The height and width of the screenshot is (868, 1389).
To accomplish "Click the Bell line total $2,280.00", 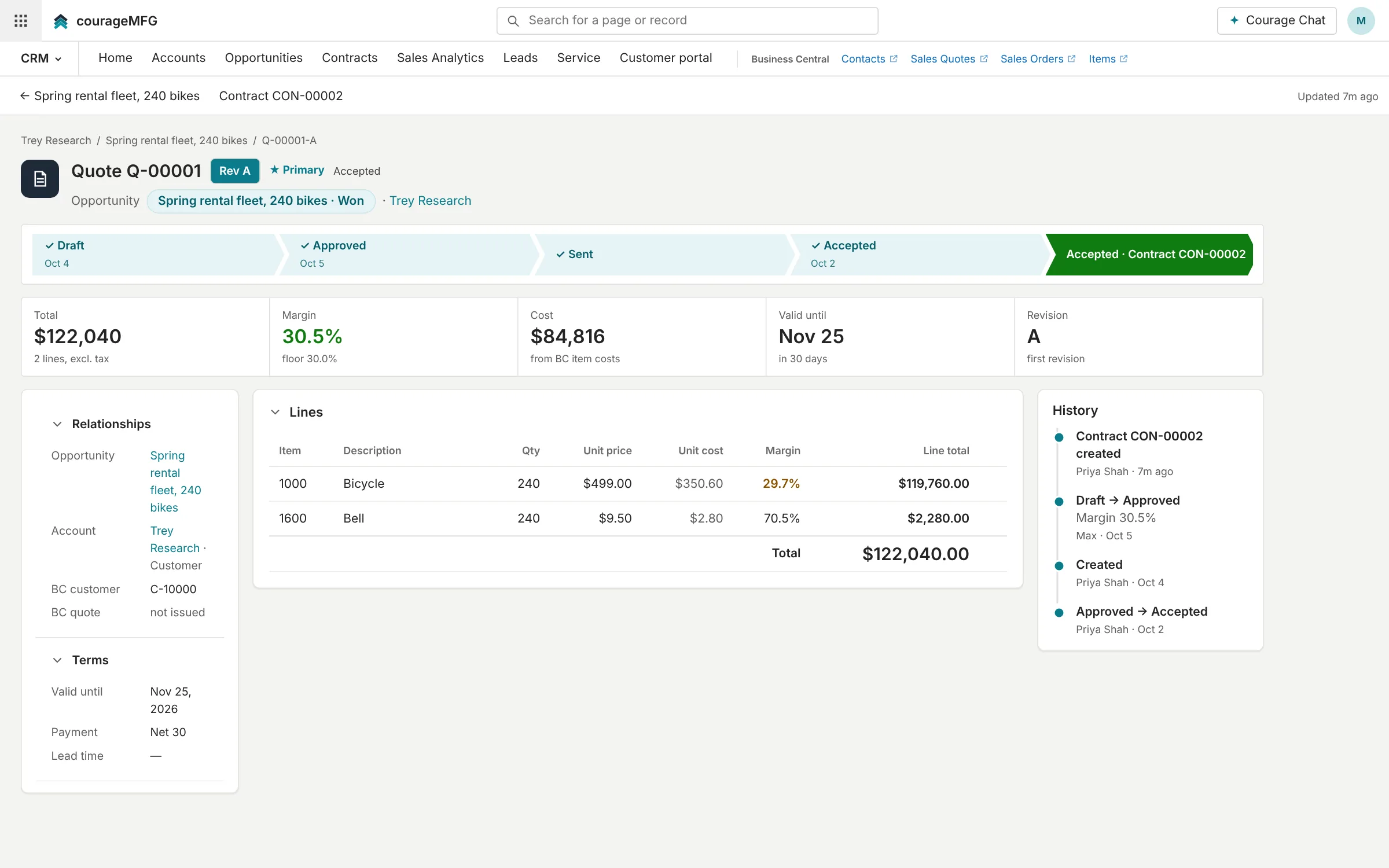I will click(938, 518).
